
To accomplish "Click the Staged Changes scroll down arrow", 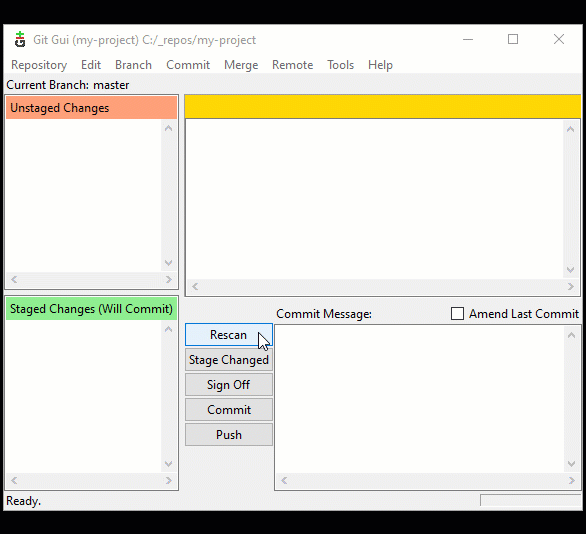I will (x=169, y=464).
